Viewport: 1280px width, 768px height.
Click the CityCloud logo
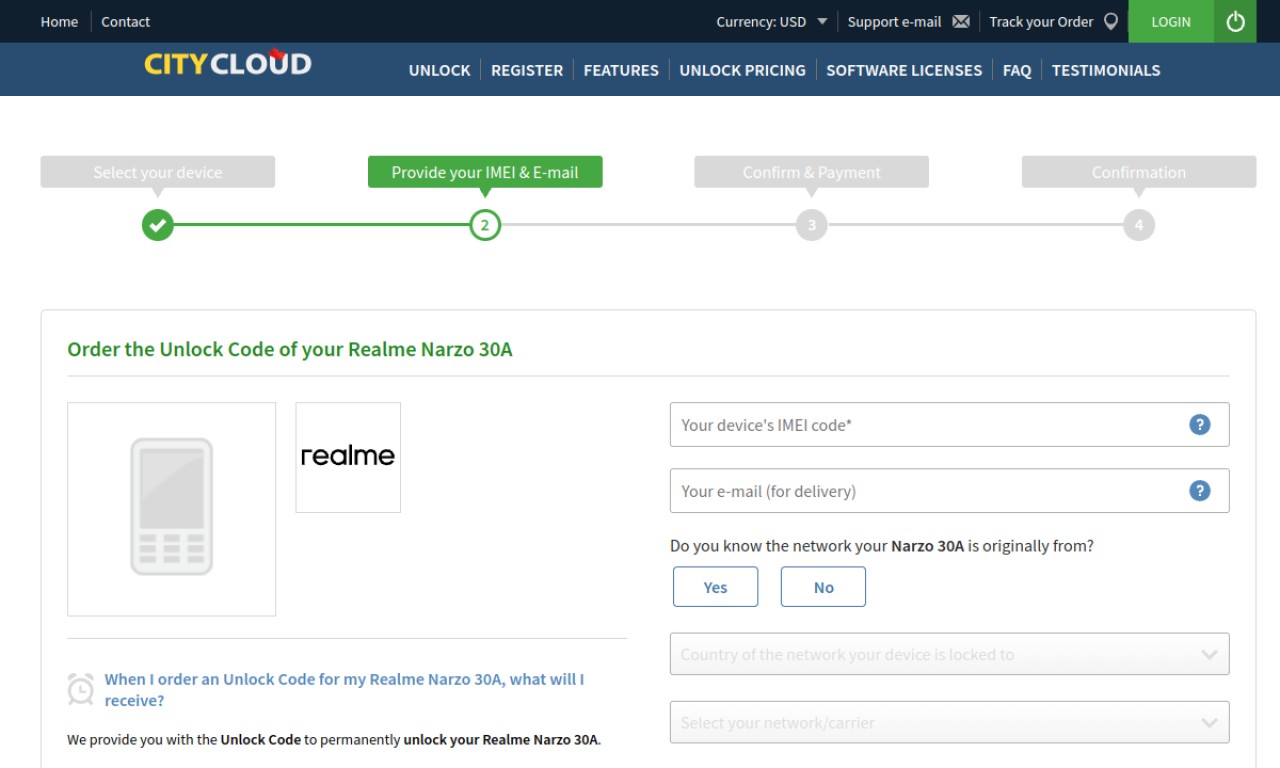click(x=228, y=64)
